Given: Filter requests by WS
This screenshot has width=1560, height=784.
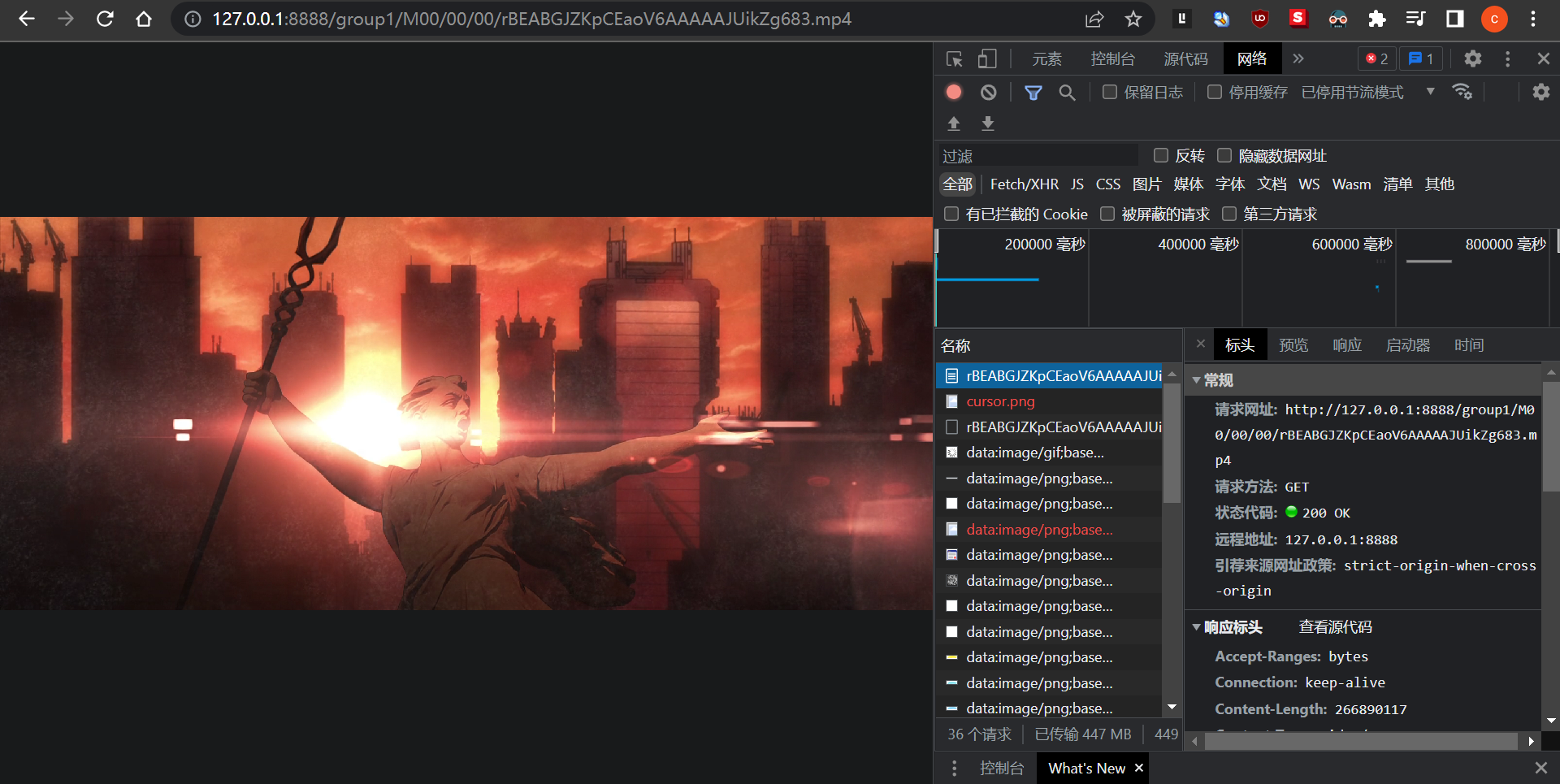Looking at the screenshot, I should (x=1309, y=184).
